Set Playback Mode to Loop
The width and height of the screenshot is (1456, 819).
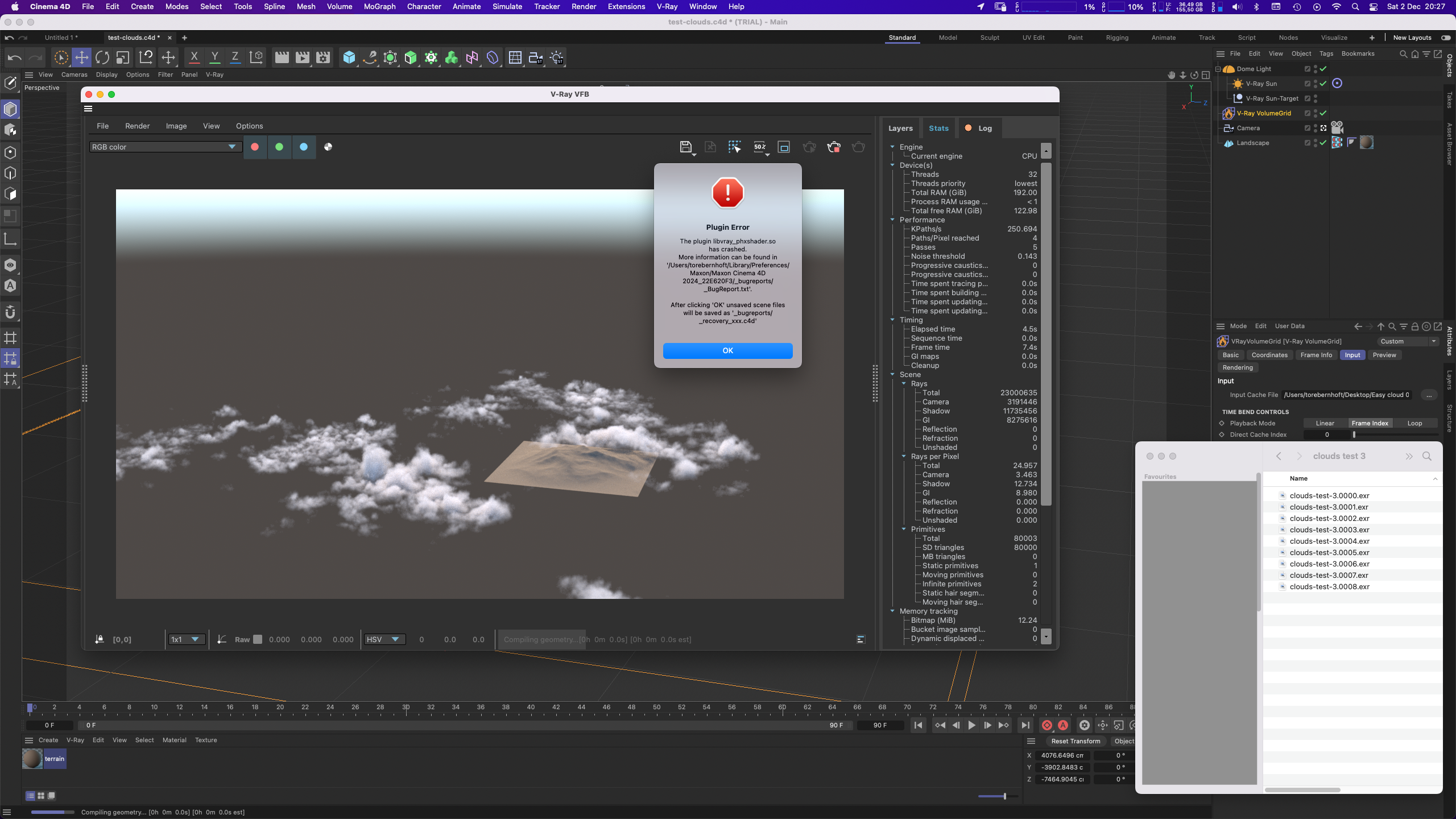click(1414, 423)
